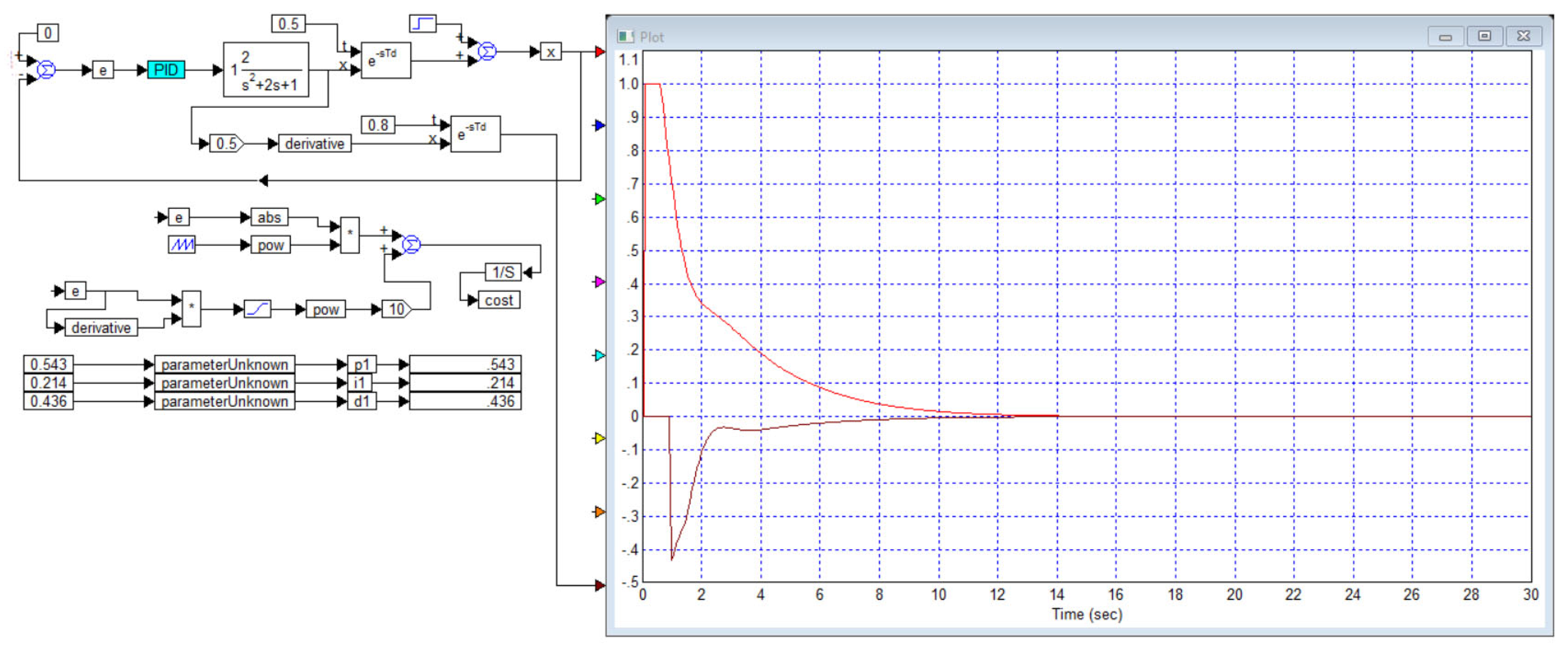Select the first parameterUnknown block
Viewport: 1568px width, 650px height.
coord(224,364)
